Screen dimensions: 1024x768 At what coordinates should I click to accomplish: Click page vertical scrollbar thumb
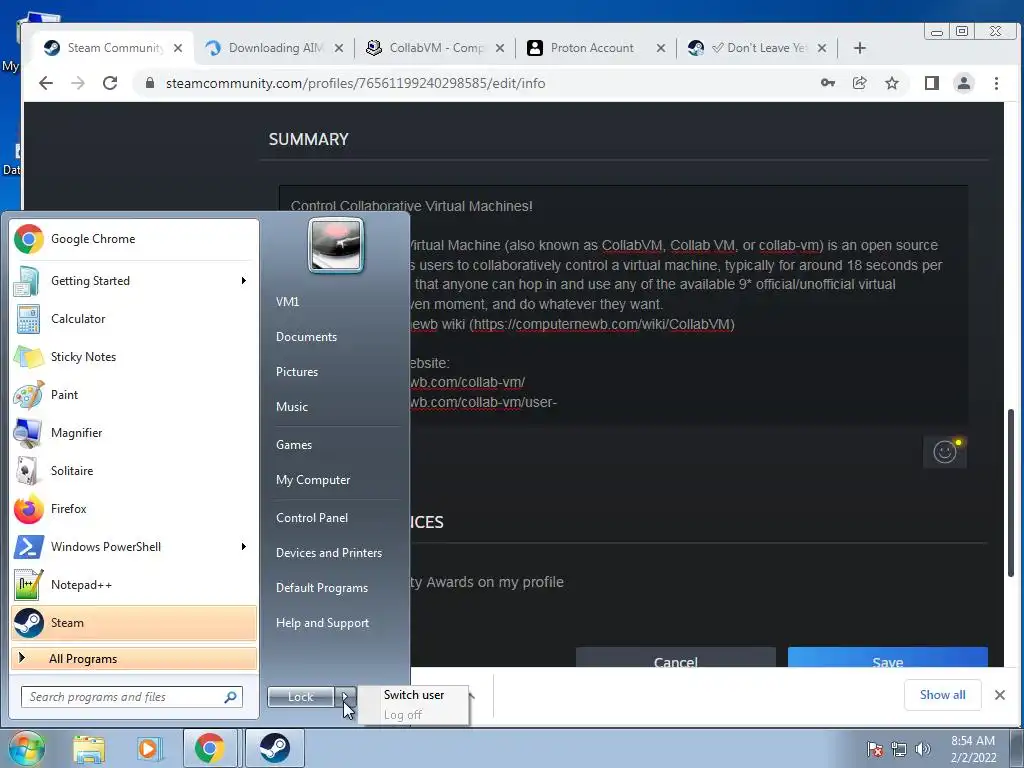tap(1012, 493)
